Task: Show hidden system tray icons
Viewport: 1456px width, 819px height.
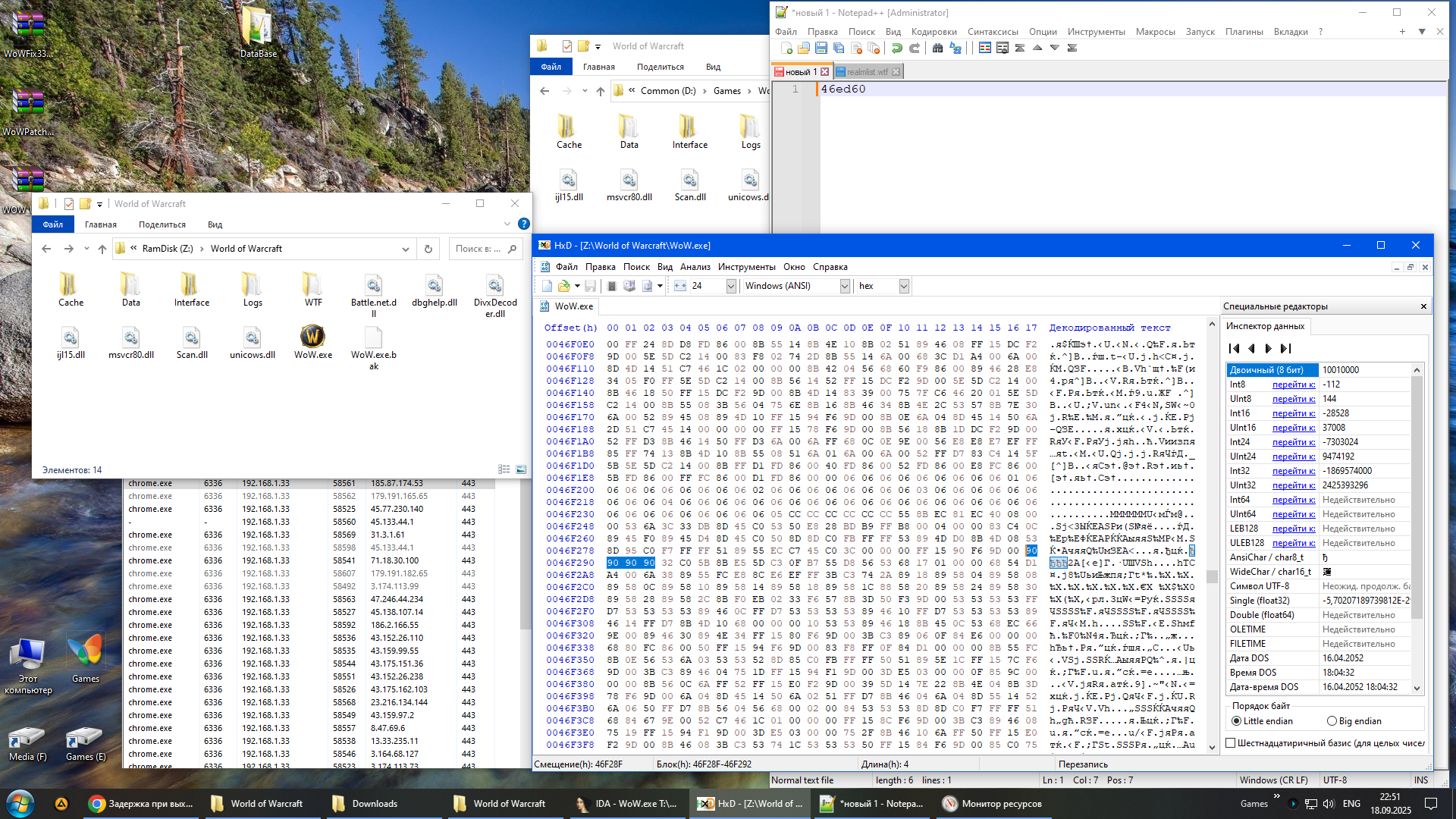Action: point(1277,796)
